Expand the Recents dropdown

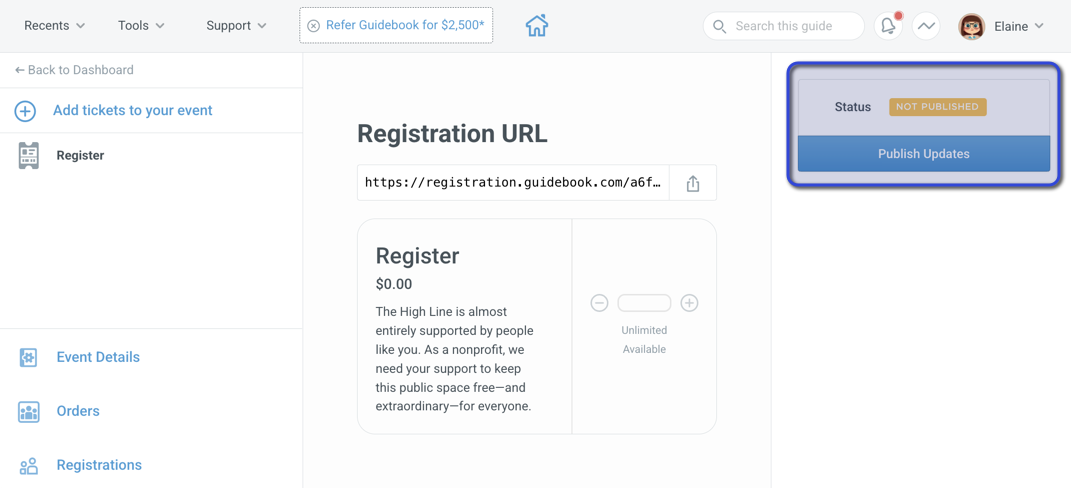point(55,26)
